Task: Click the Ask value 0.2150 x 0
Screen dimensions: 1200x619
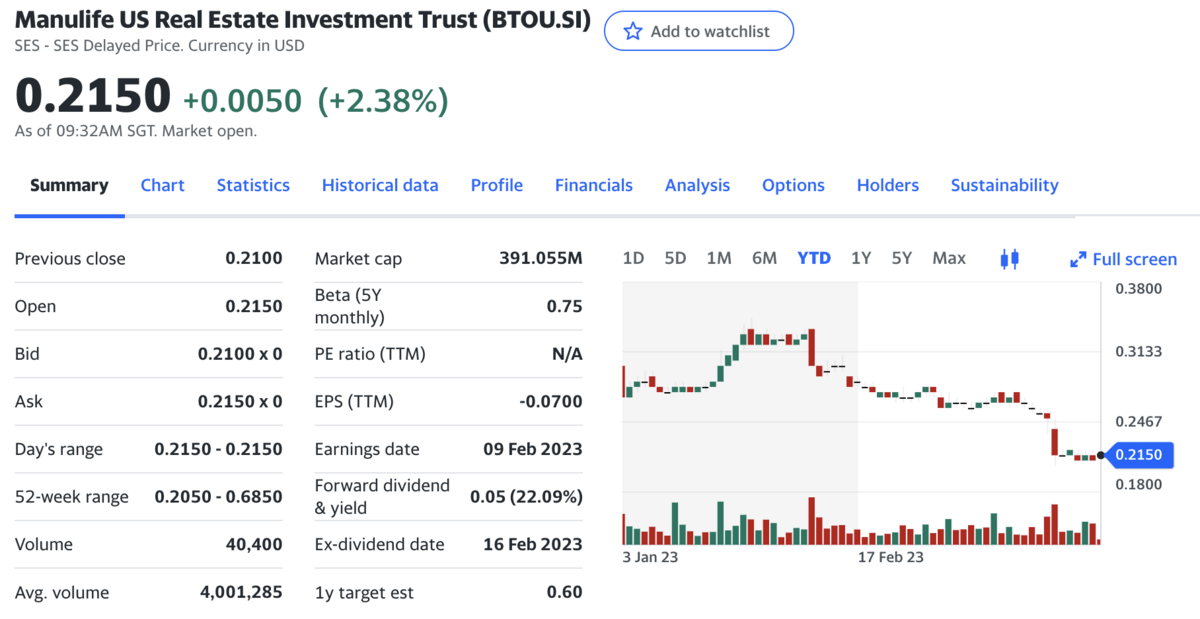Action: click(240, 402)
